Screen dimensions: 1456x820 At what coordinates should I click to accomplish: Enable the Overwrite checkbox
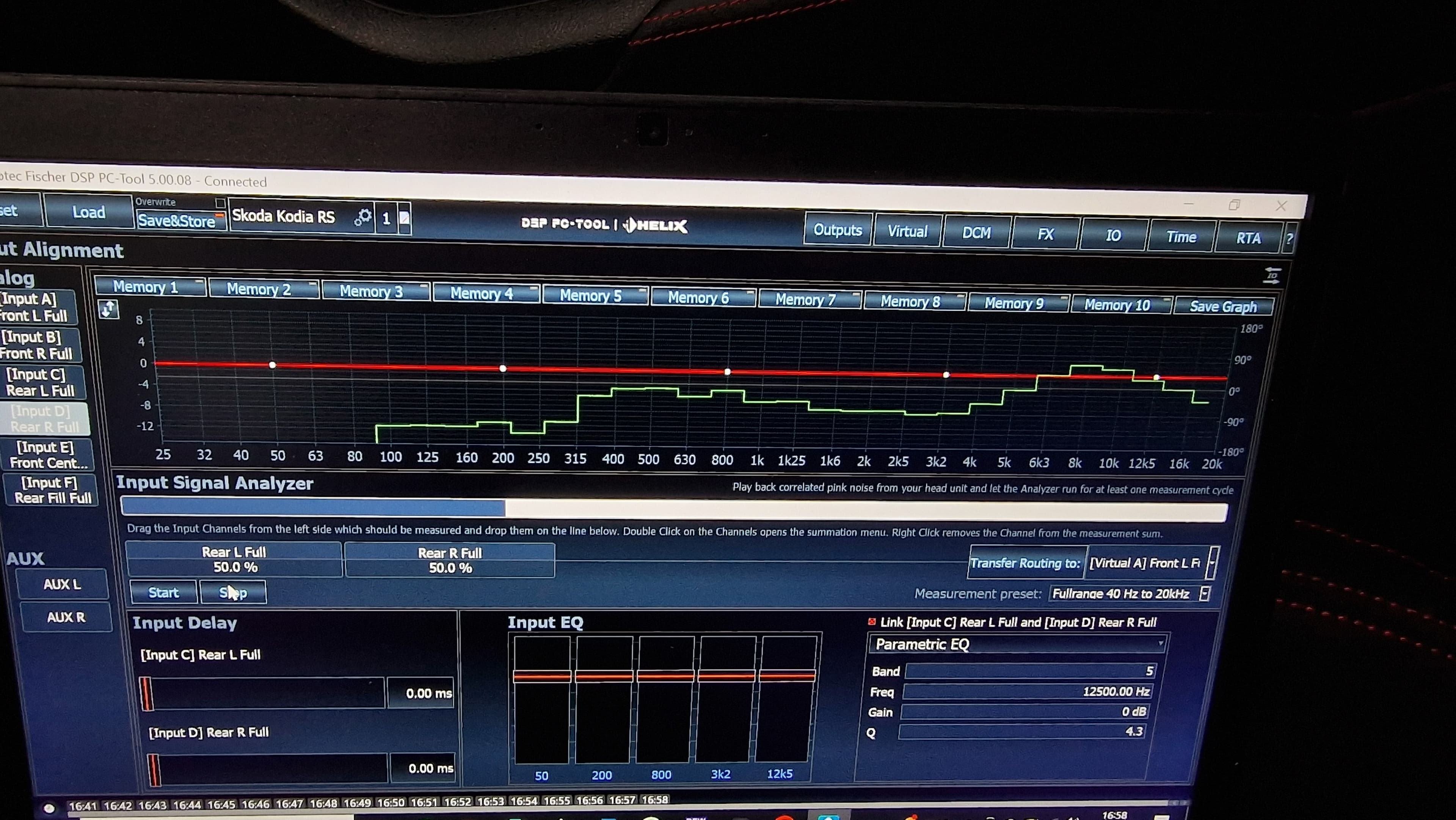click(220, 203)
